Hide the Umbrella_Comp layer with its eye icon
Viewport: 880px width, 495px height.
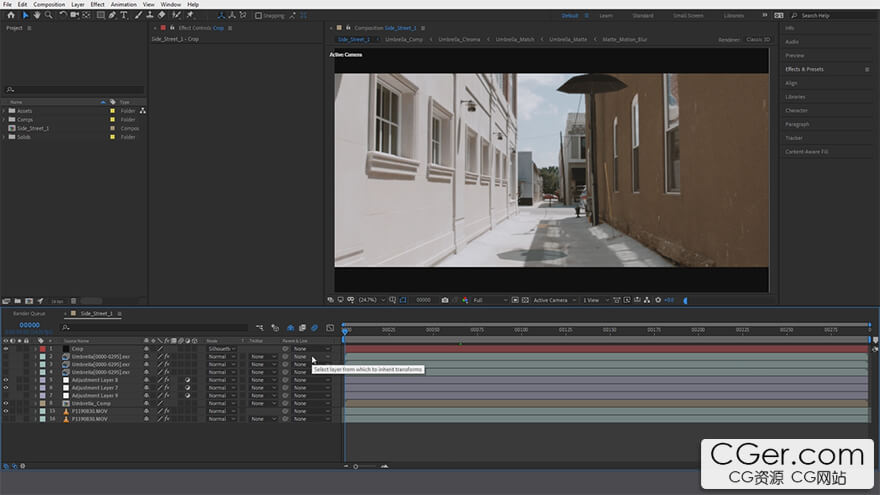point(6,403)
